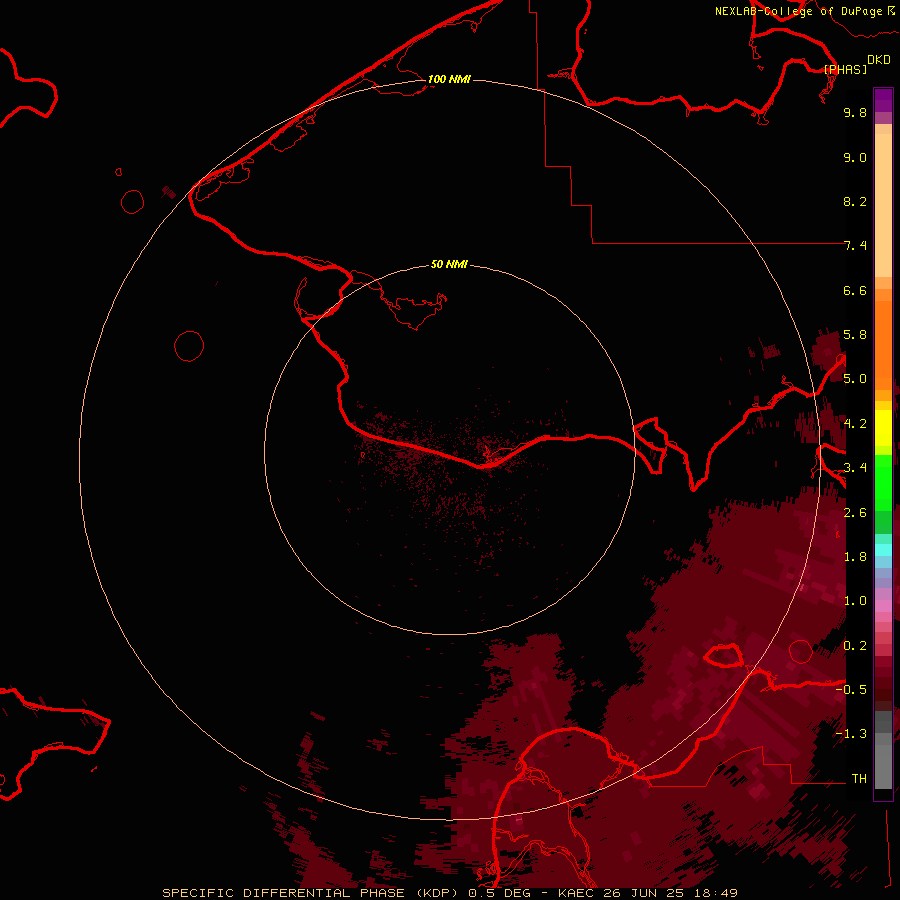Pick the peach segment of the color bar

[x=883, y=204]
